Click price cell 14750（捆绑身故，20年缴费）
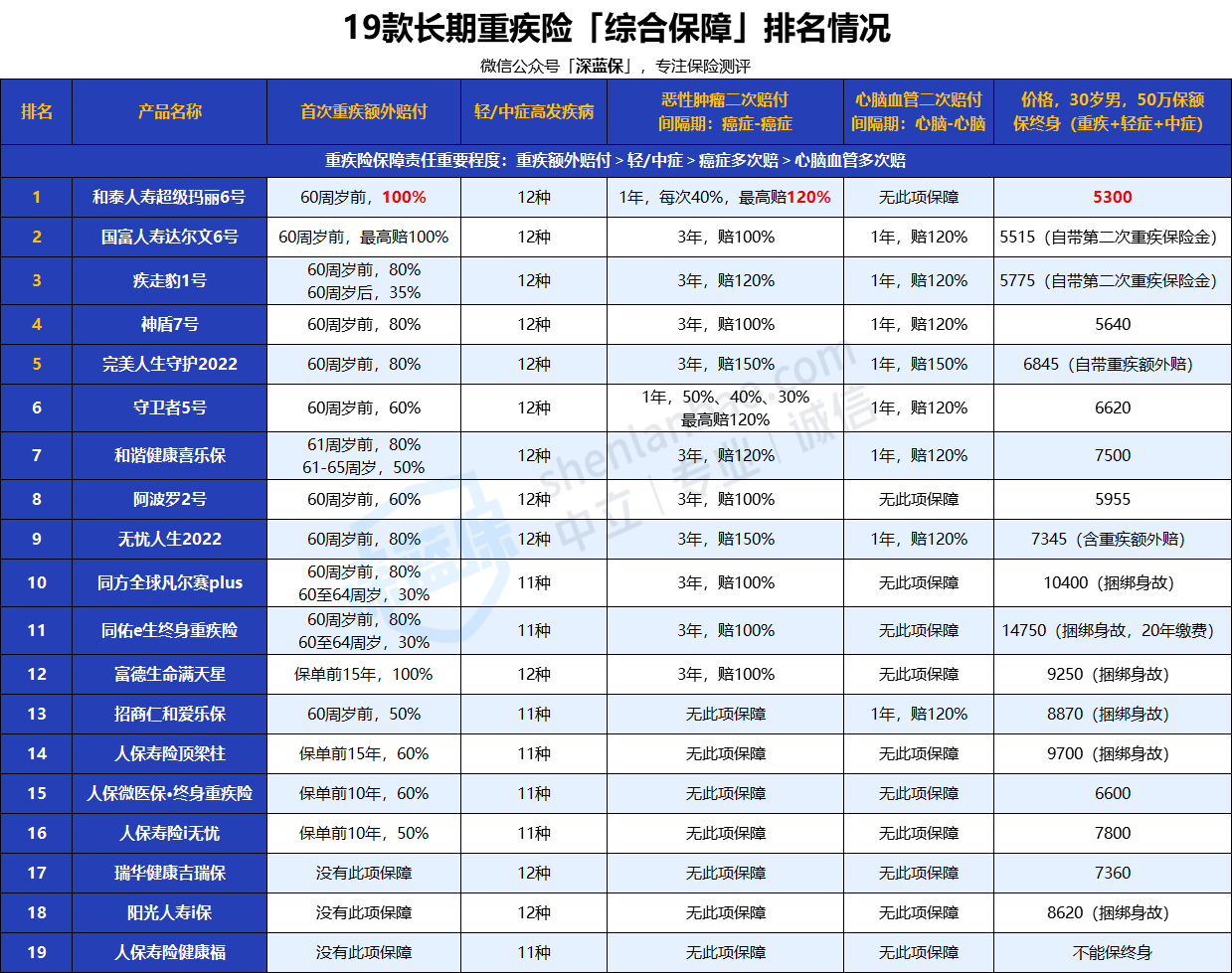 click(1113, 630)
